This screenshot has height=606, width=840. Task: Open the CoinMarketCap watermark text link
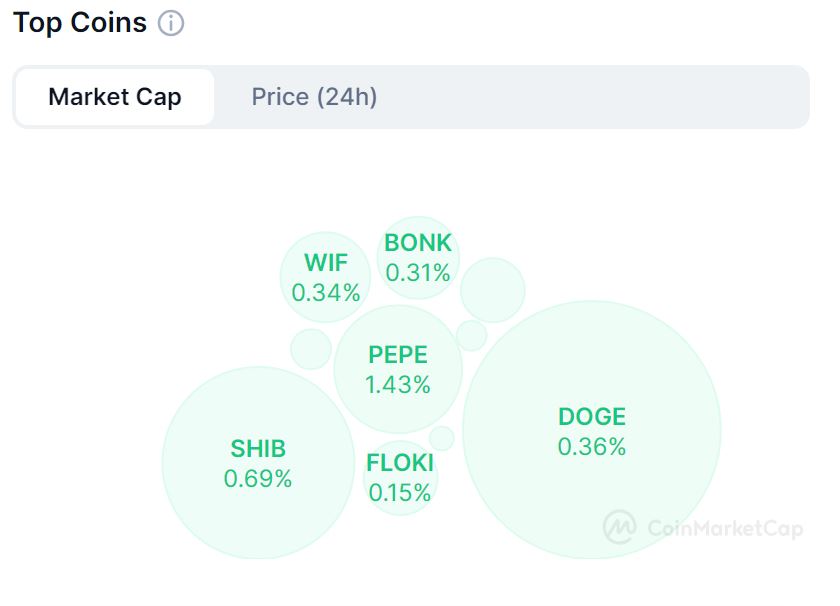click(x=725, y=528)
